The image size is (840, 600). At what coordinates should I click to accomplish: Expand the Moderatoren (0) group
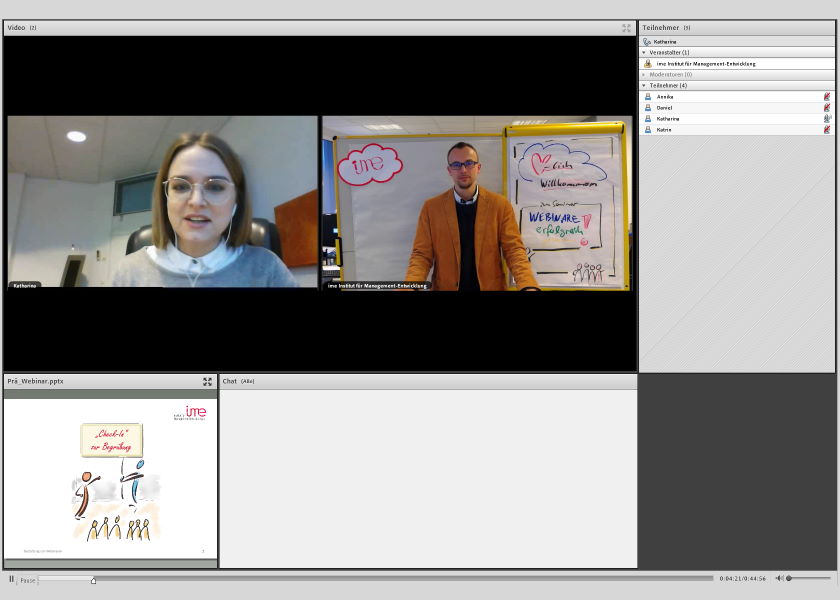[644, 74]
